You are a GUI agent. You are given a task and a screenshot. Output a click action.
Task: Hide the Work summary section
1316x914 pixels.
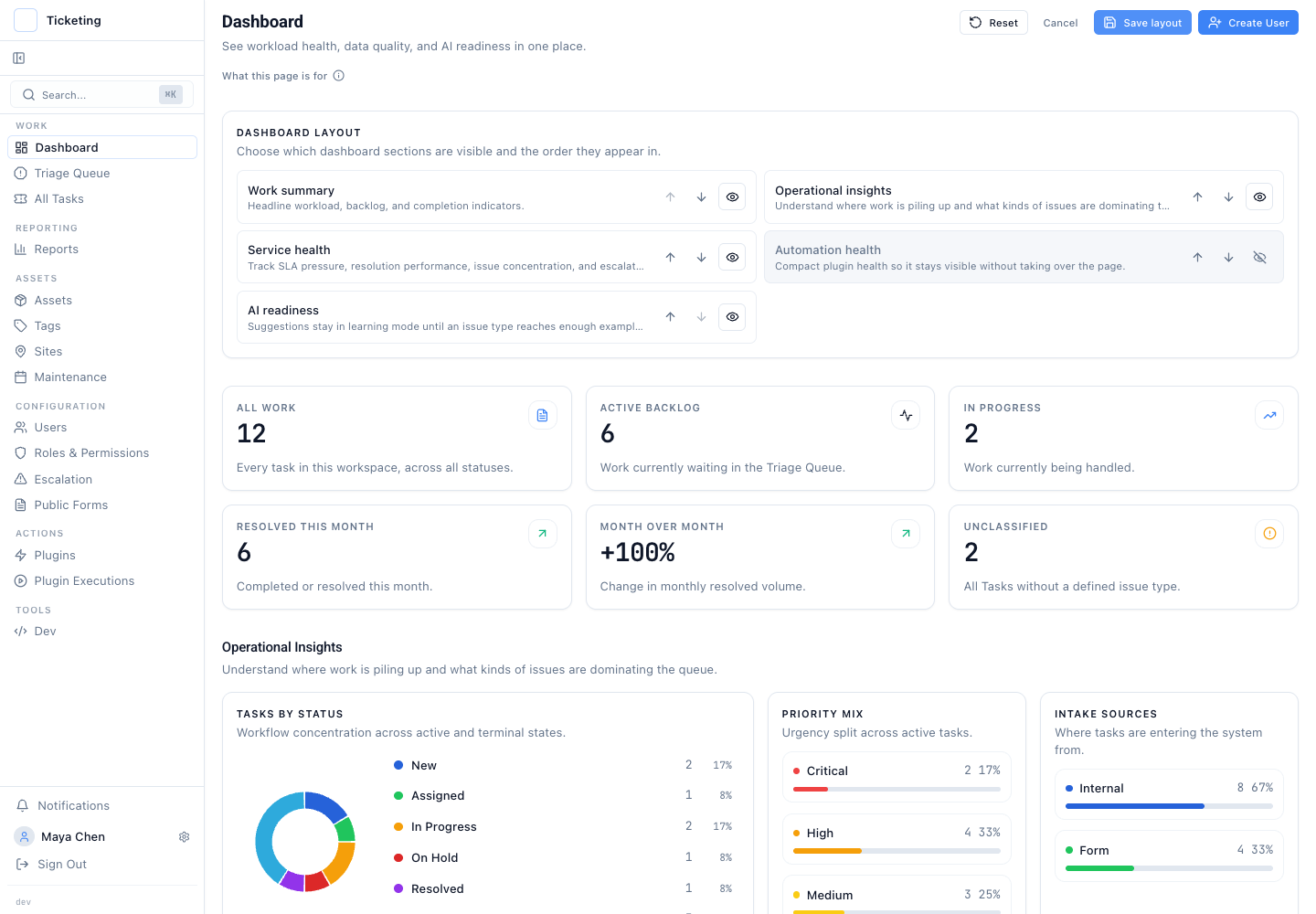click(732, 197)
